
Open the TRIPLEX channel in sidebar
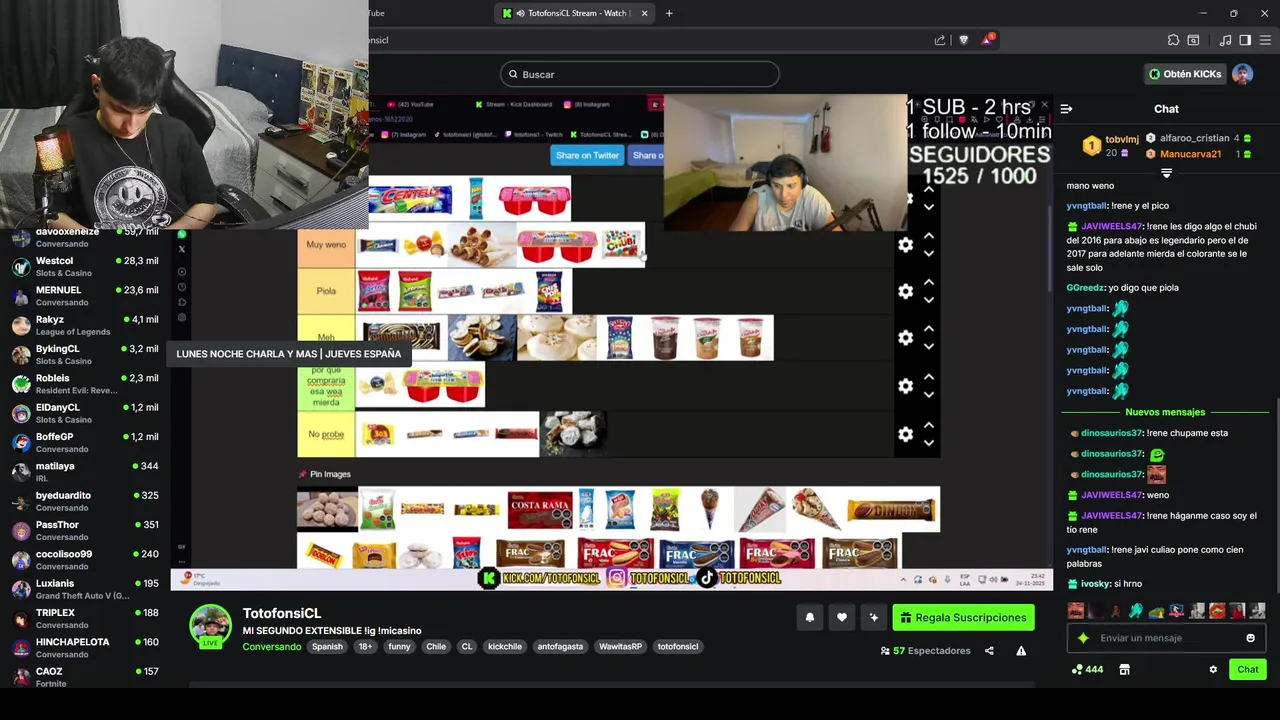coord(84,618)
